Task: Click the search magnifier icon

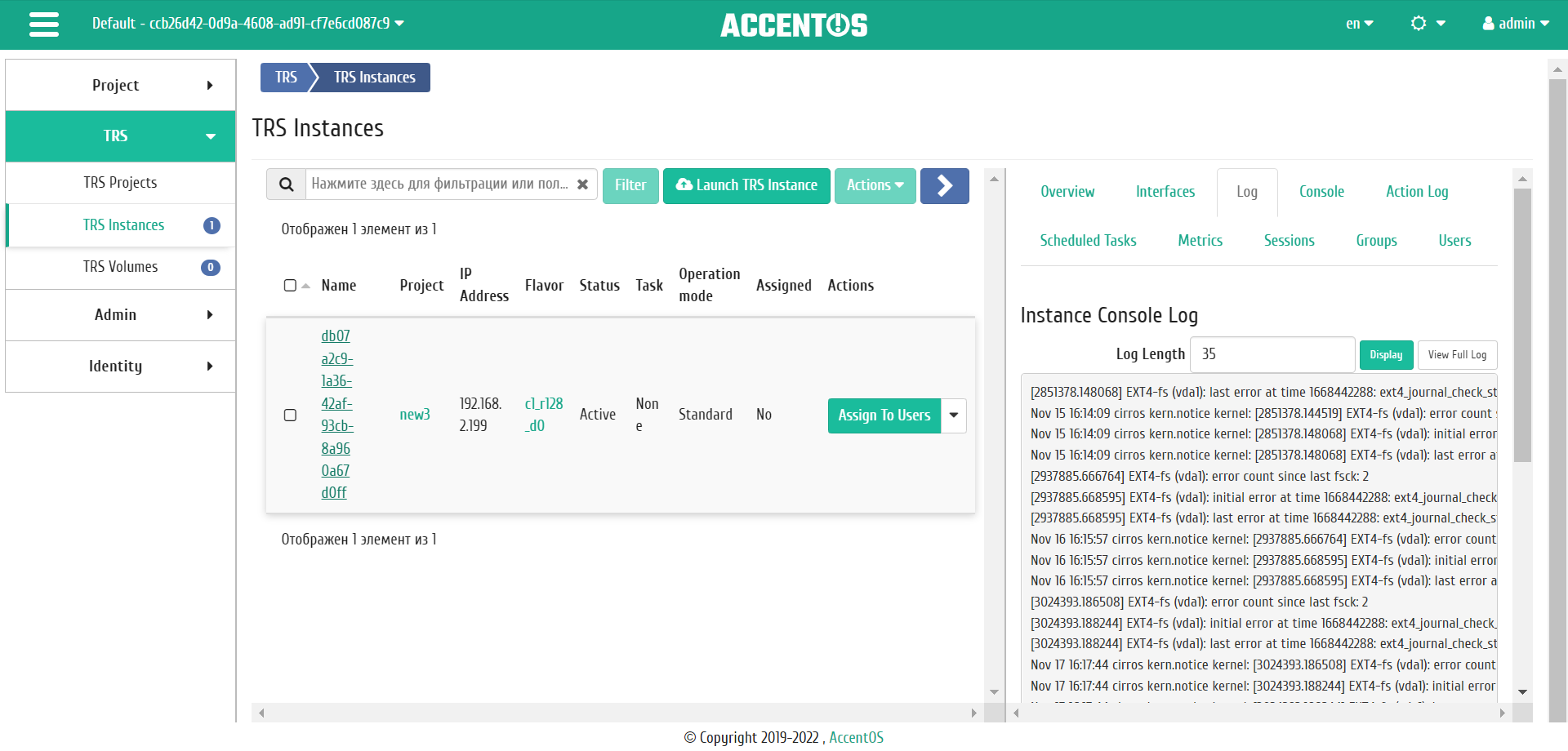Action: coord(287,184)
